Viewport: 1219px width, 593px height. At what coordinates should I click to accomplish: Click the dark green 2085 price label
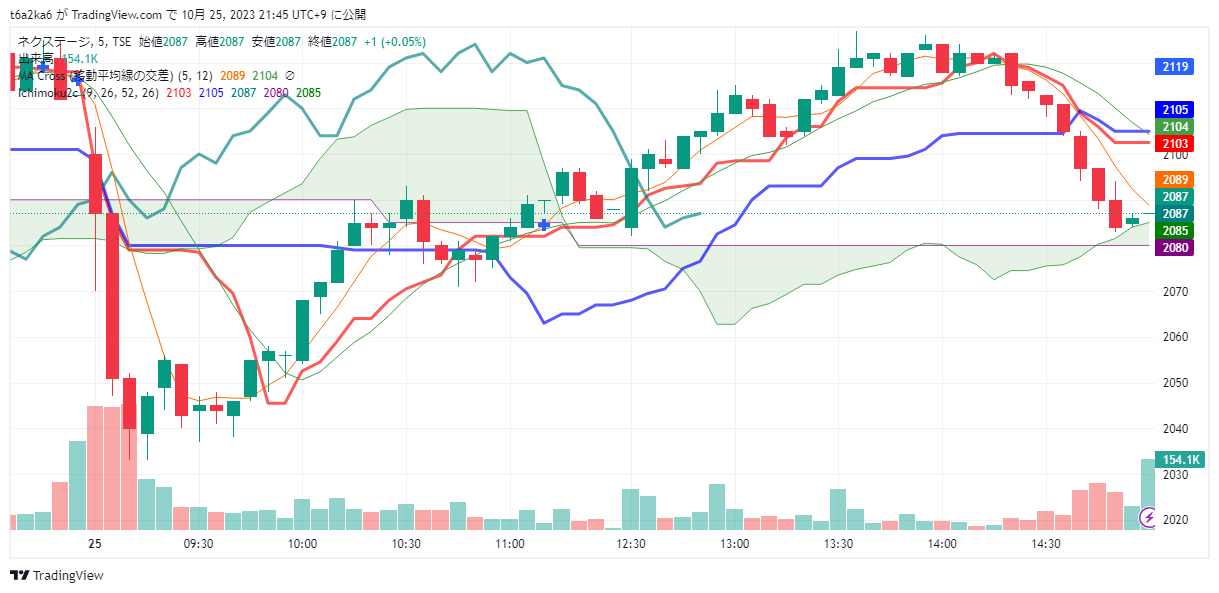pos(1175,231)
